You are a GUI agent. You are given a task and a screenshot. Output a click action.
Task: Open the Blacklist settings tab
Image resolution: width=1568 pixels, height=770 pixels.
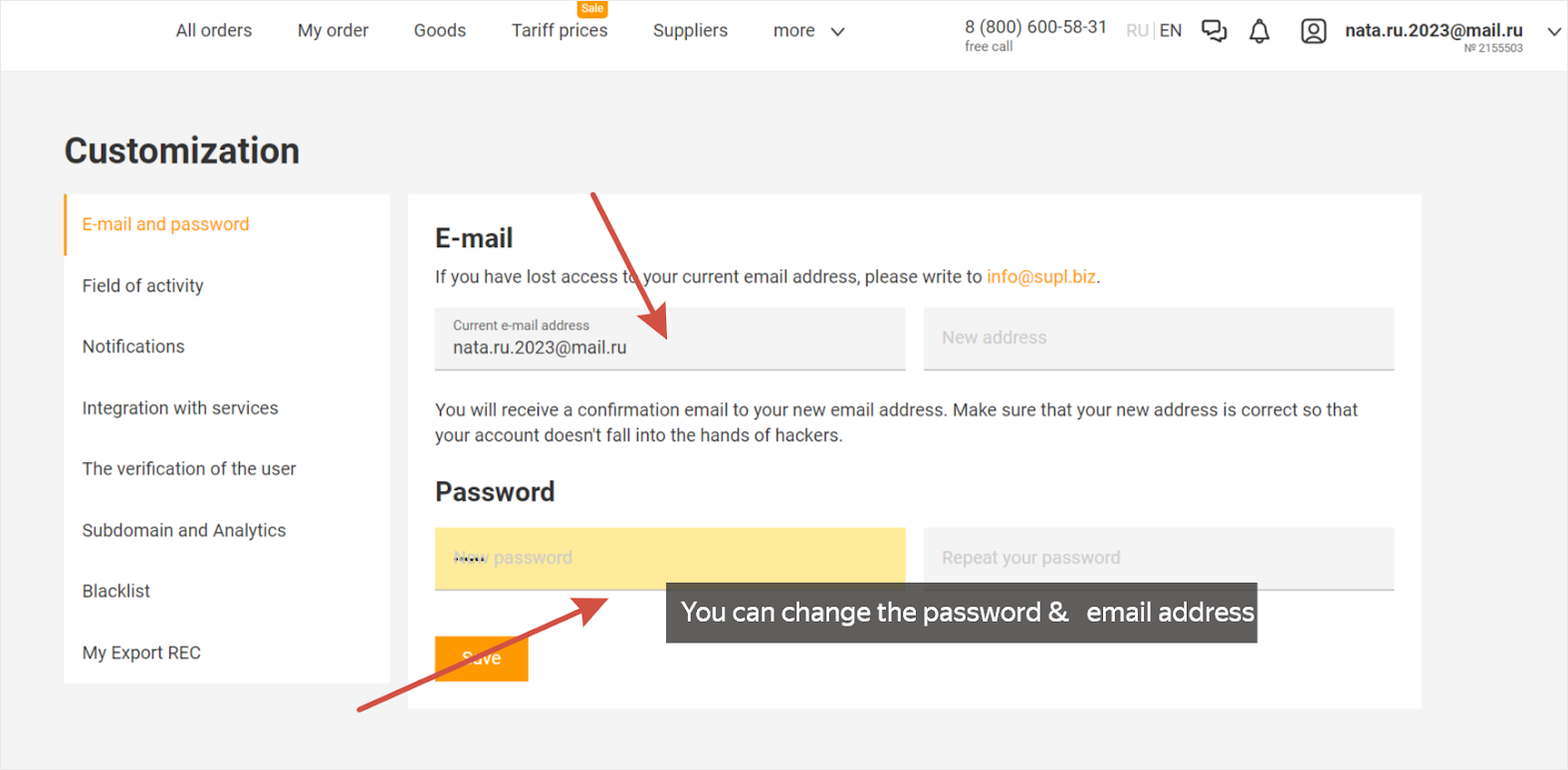pos(116,592)
